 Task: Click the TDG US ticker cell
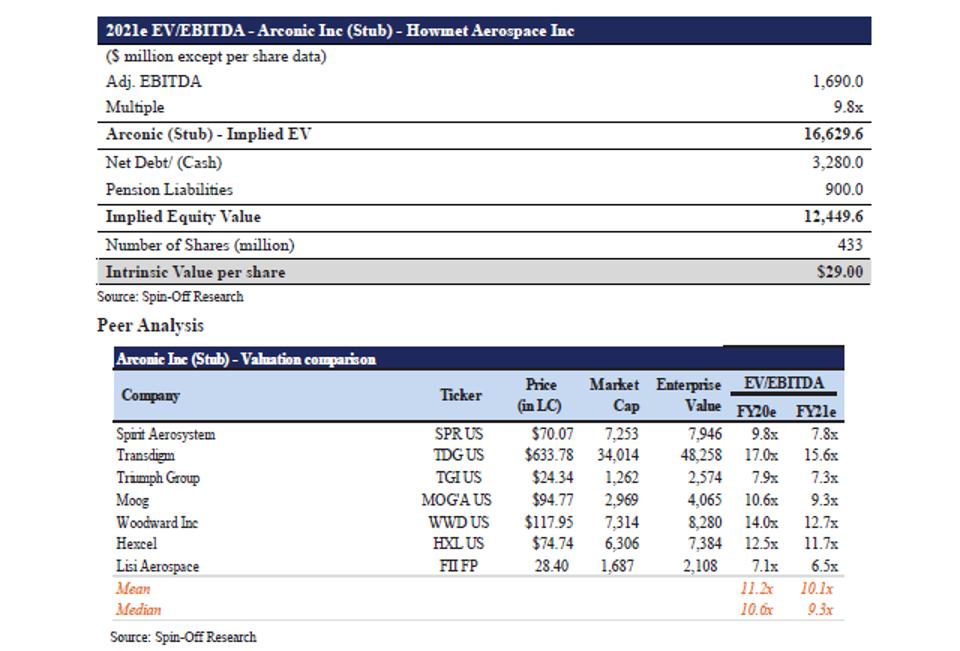460,456
